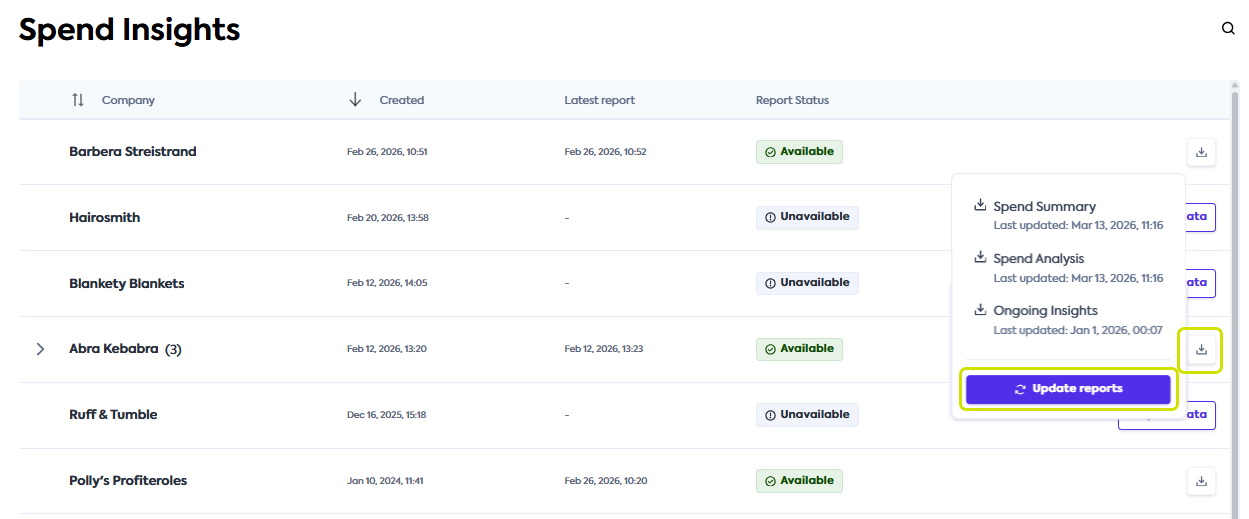Click Spend Analysis download icon
Viewport: 1249px width, 519px height.
click(980, 258)
